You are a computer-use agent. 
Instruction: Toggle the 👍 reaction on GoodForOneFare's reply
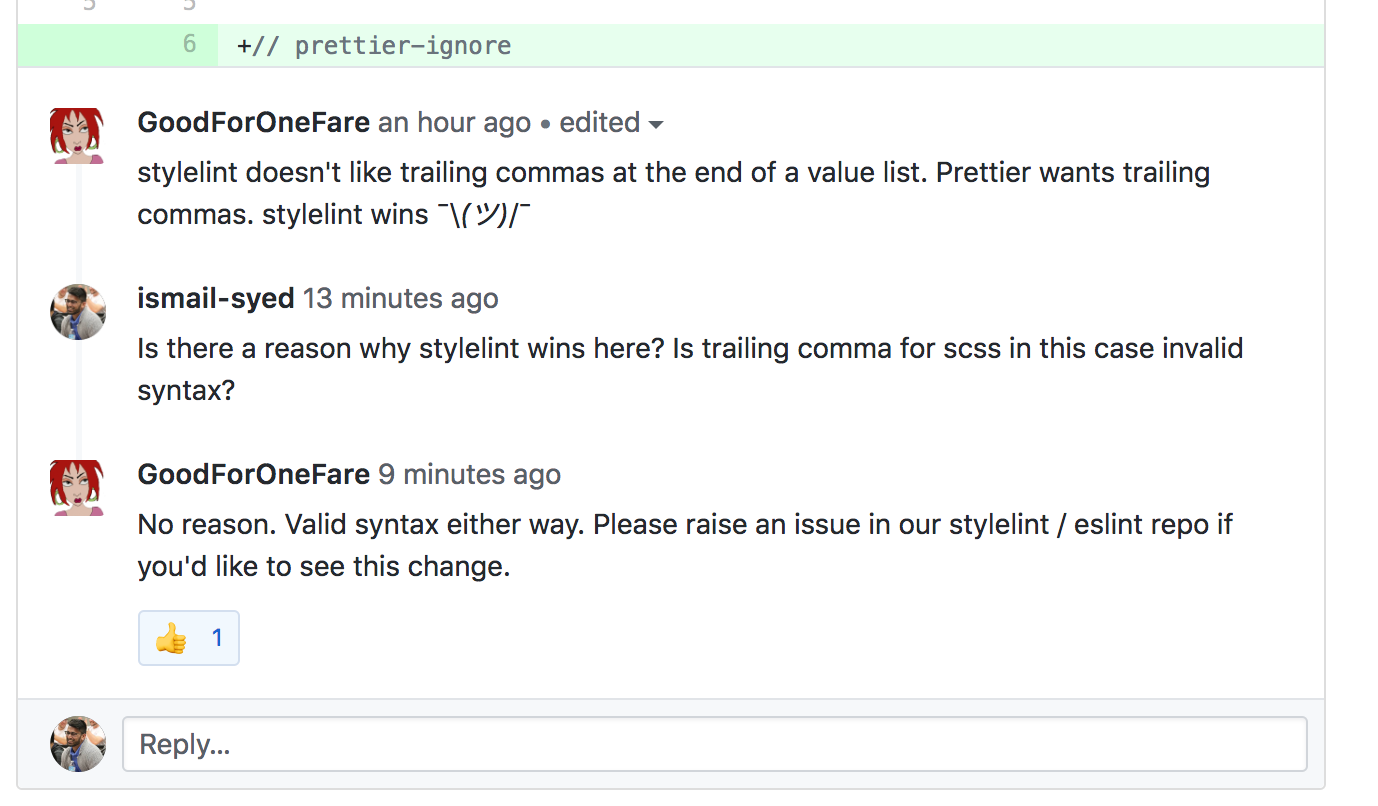click(x=188, y=637)
